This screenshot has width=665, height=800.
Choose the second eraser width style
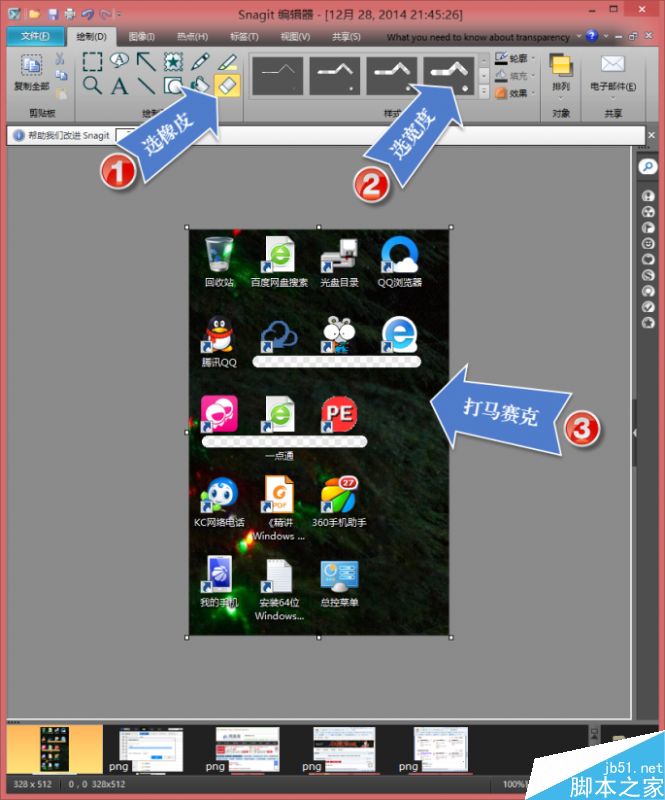335,76
